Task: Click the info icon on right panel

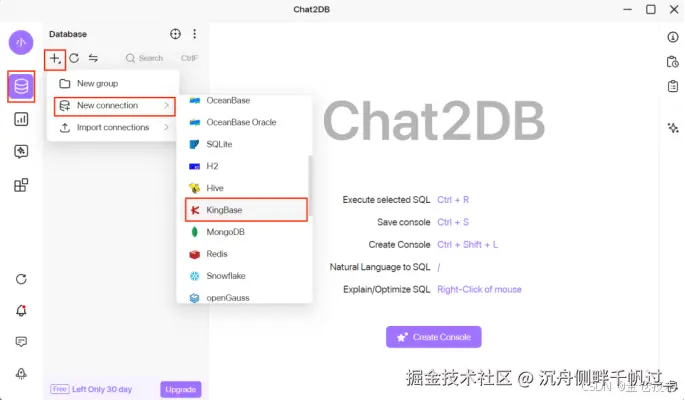Action: point(673,37)
